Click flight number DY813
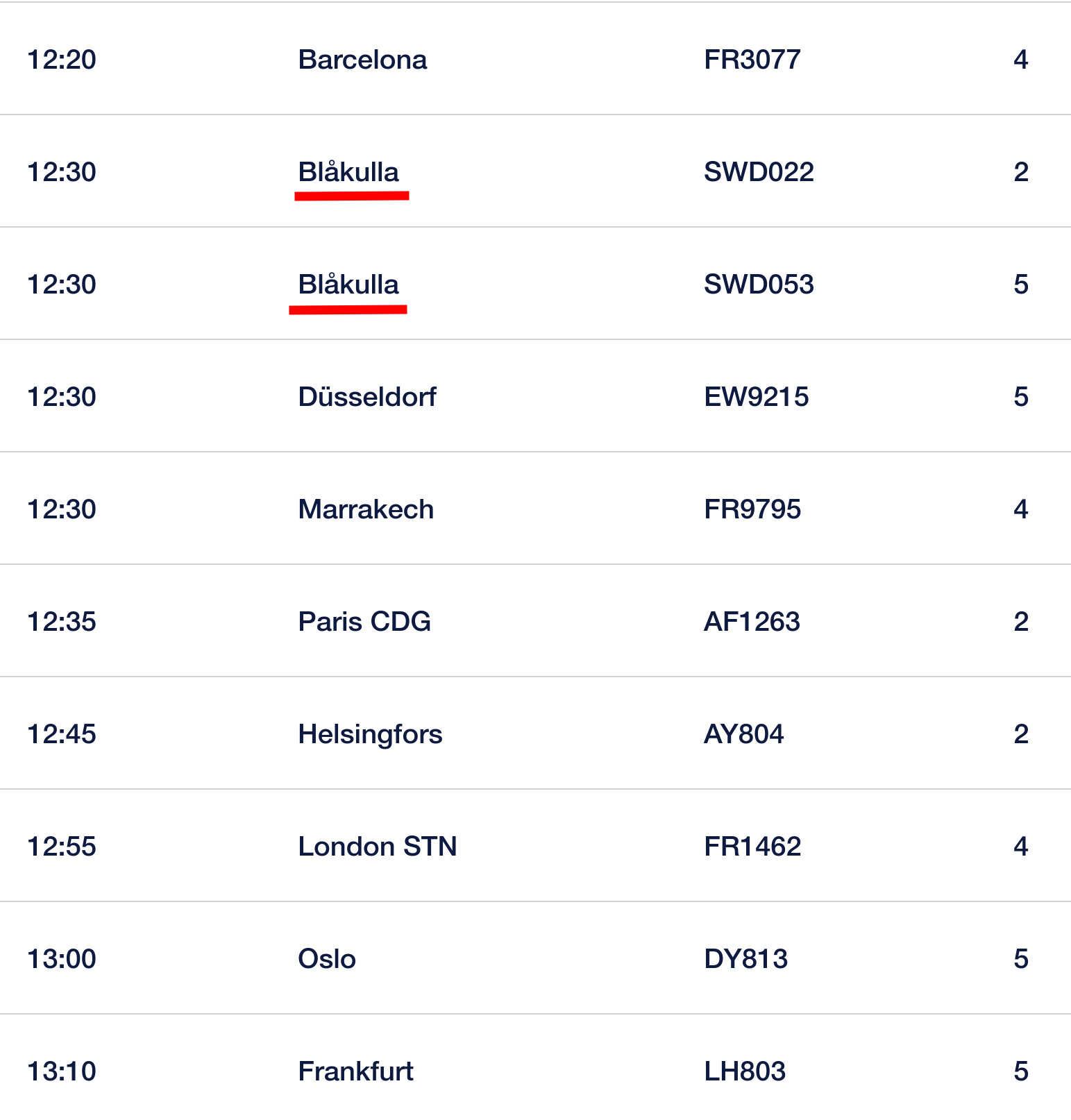1071x1120 pixels. [745, 959]
